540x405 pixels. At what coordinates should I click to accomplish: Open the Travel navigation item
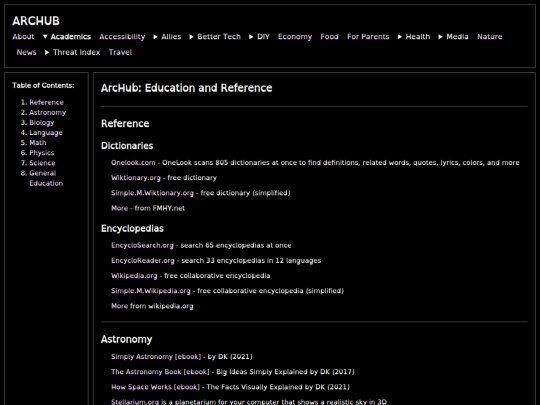[120, 52]
